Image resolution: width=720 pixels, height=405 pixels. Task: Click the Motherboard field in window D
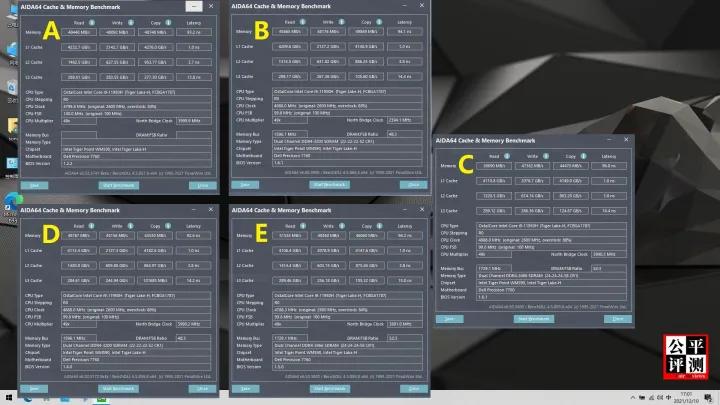click(x=136, y=360)
